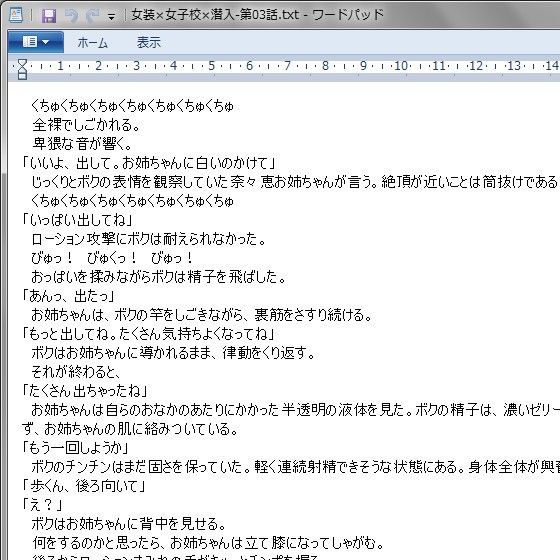560x560 pixels.
Task: Save the document with the floppy disk icon
Action: (x=49, y=16)
